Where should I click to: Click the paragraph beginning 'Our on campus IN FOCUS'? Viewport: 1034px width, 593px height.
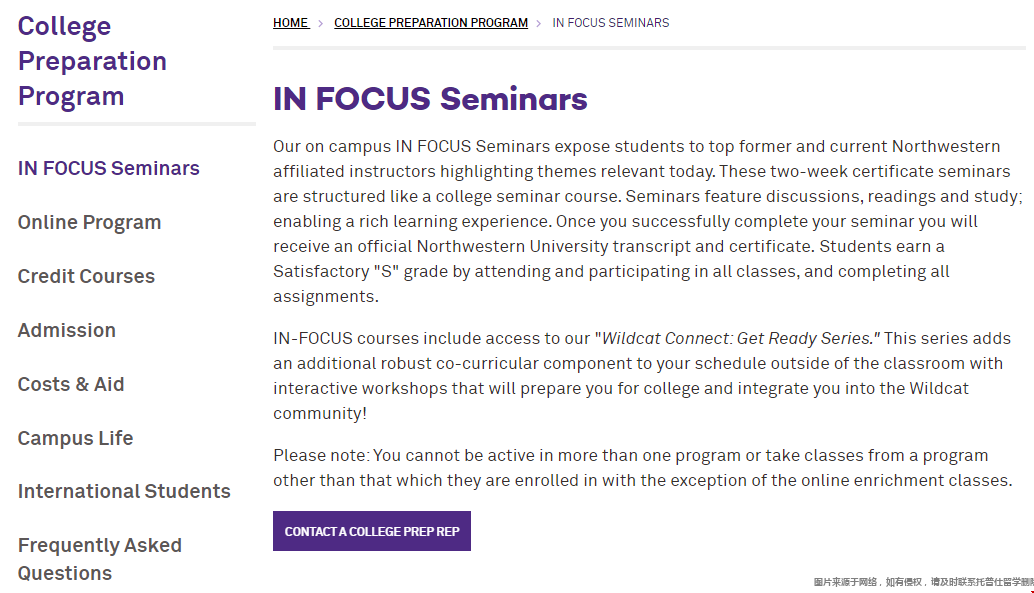coord(648,221)
